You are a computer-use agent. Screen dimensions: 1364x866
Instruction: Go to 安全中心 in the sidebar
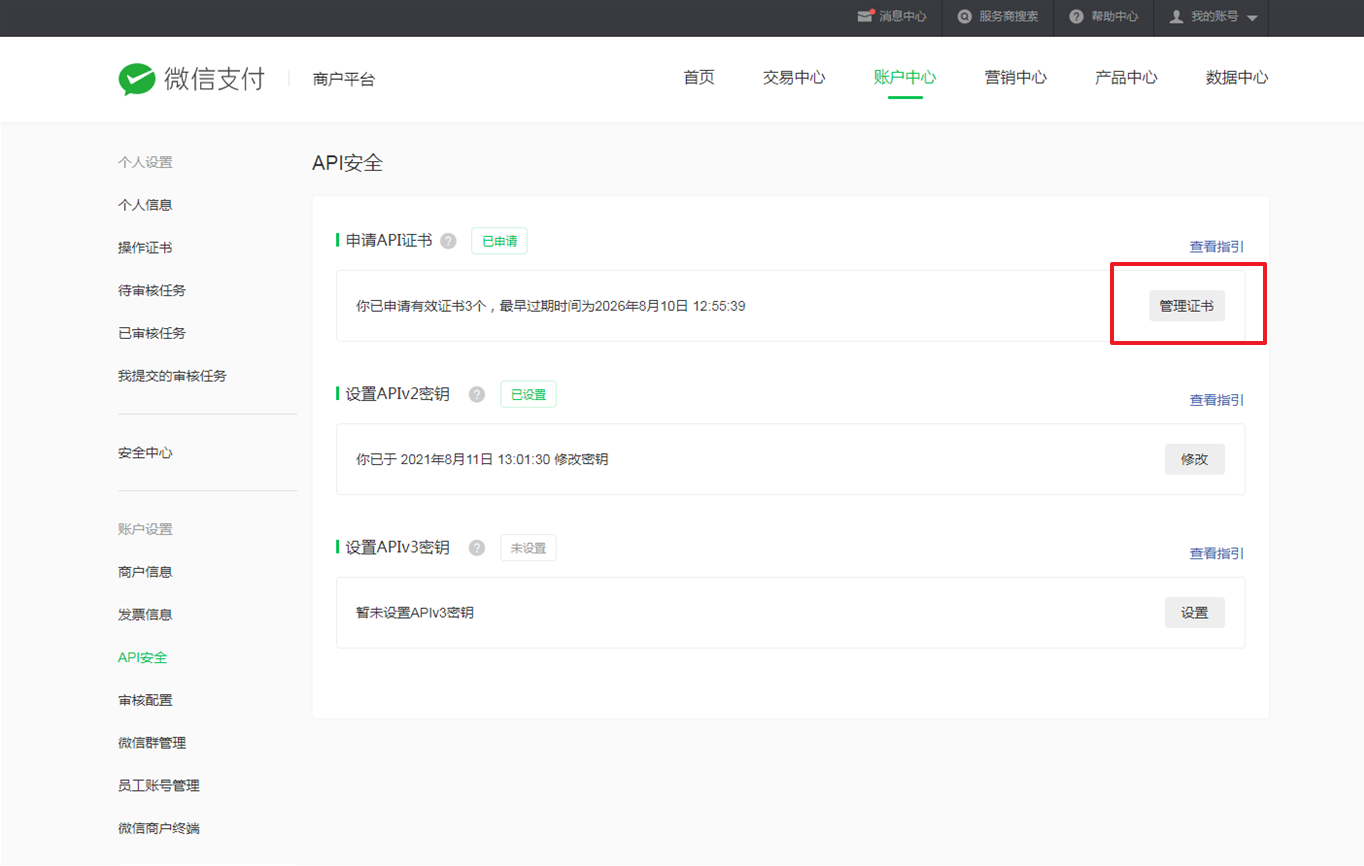click(x=145, y=453)
